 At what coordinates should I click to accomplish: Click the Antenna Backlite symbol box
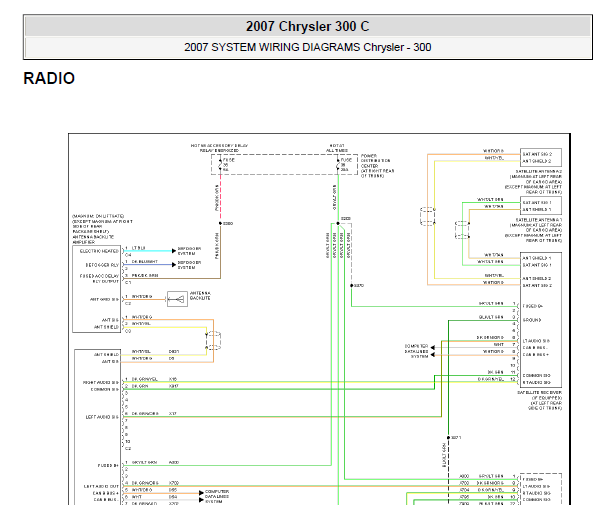[x=177, y=299]
